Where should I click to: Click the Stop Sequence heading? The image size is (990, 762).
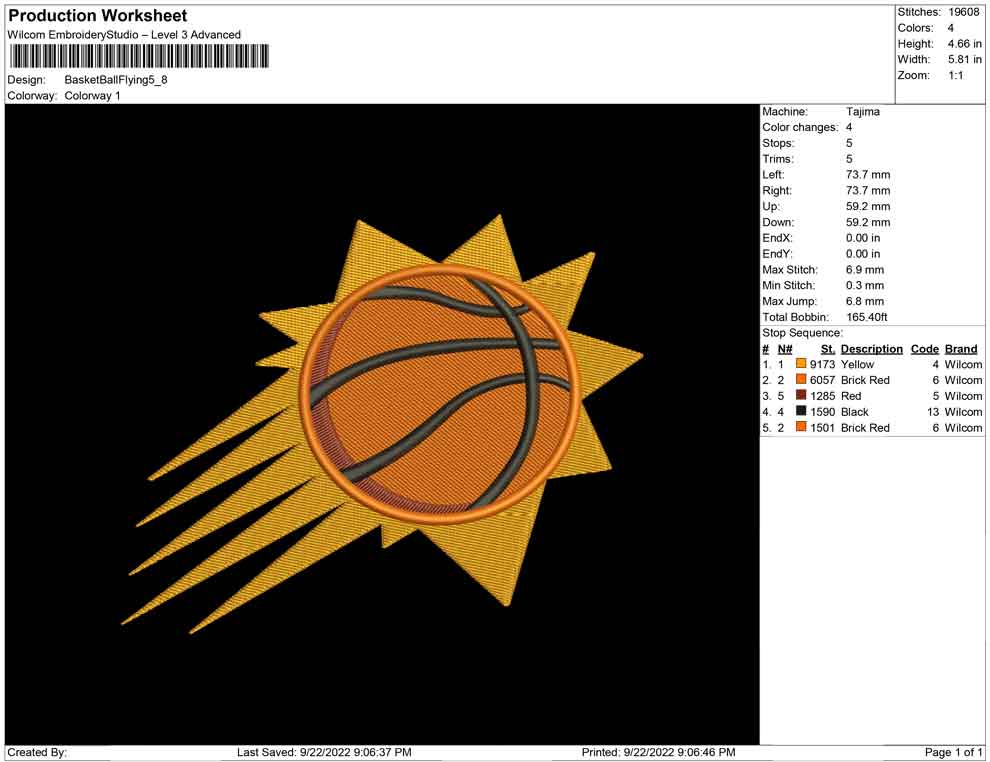(x=802, y=333)
